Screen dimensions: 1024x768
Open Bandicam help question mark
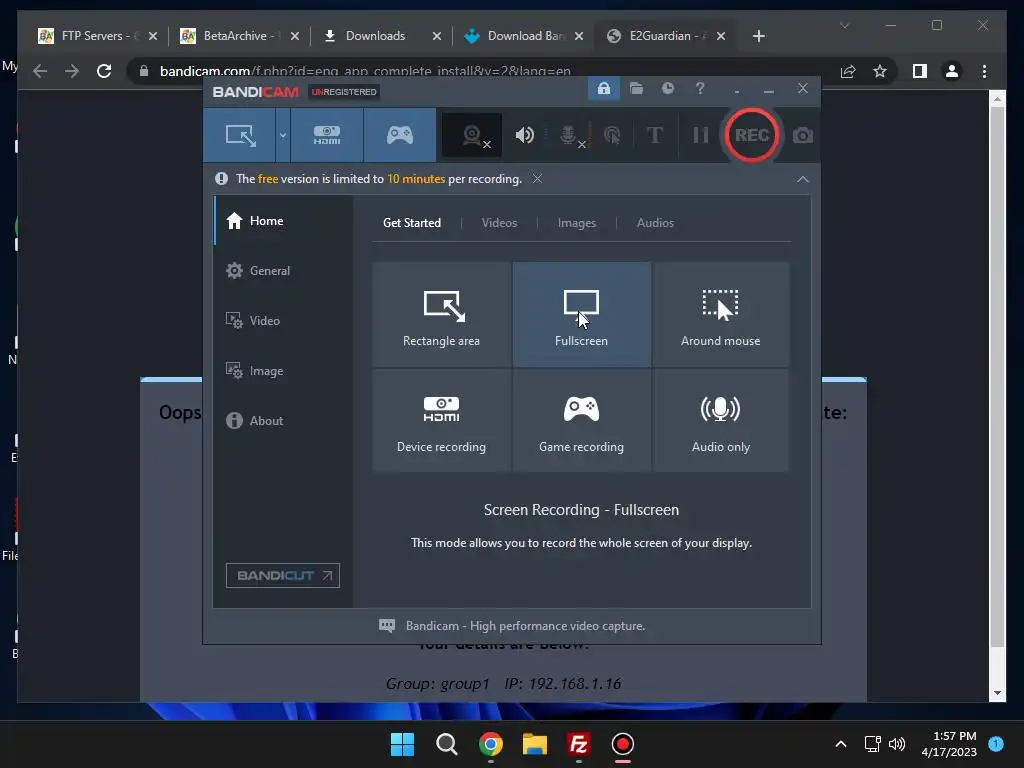(700, 89)
